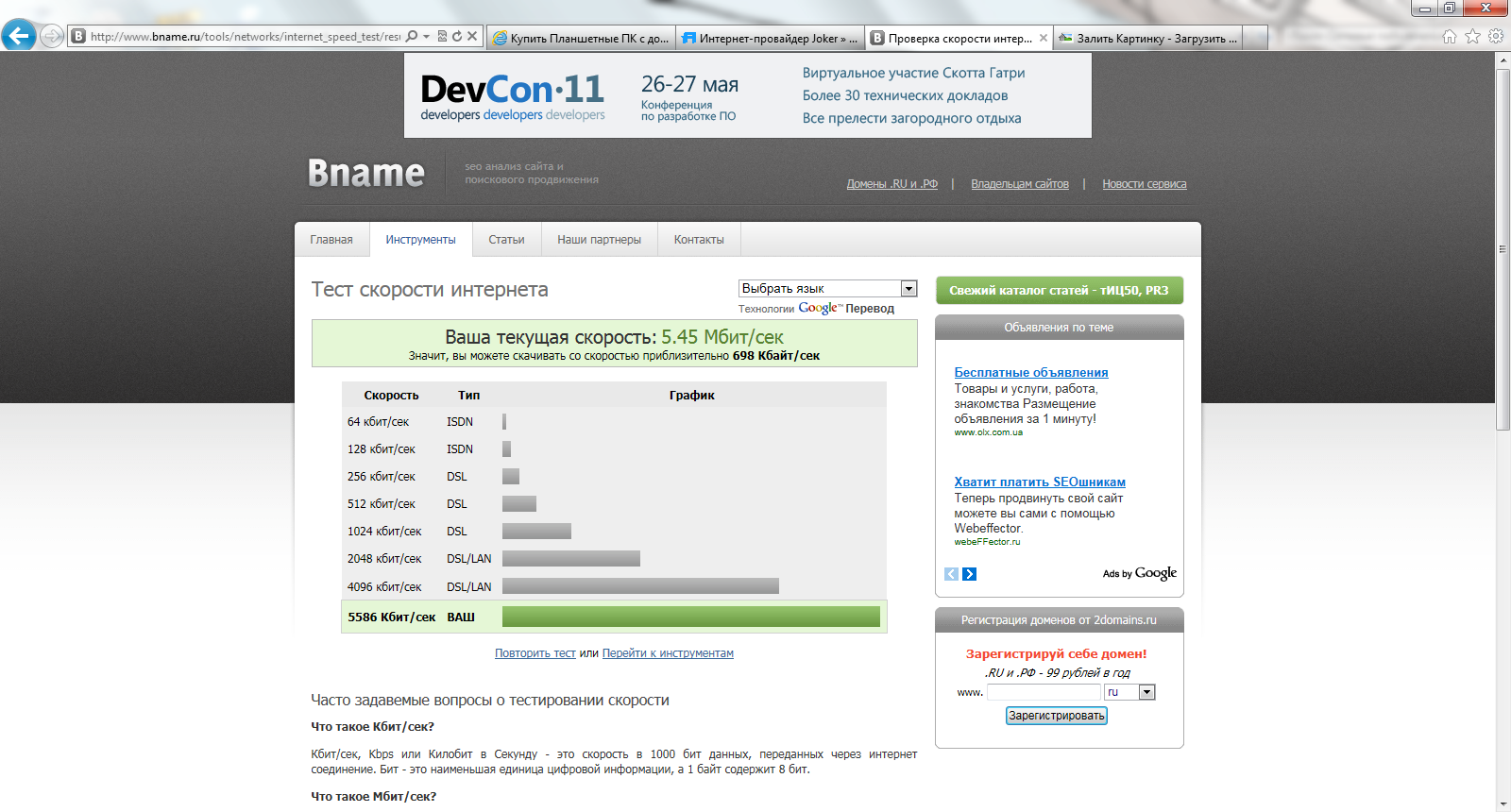1511x812 pixels.
Task: Show previous ads with left arrow icon
Action: pos(951,574)
